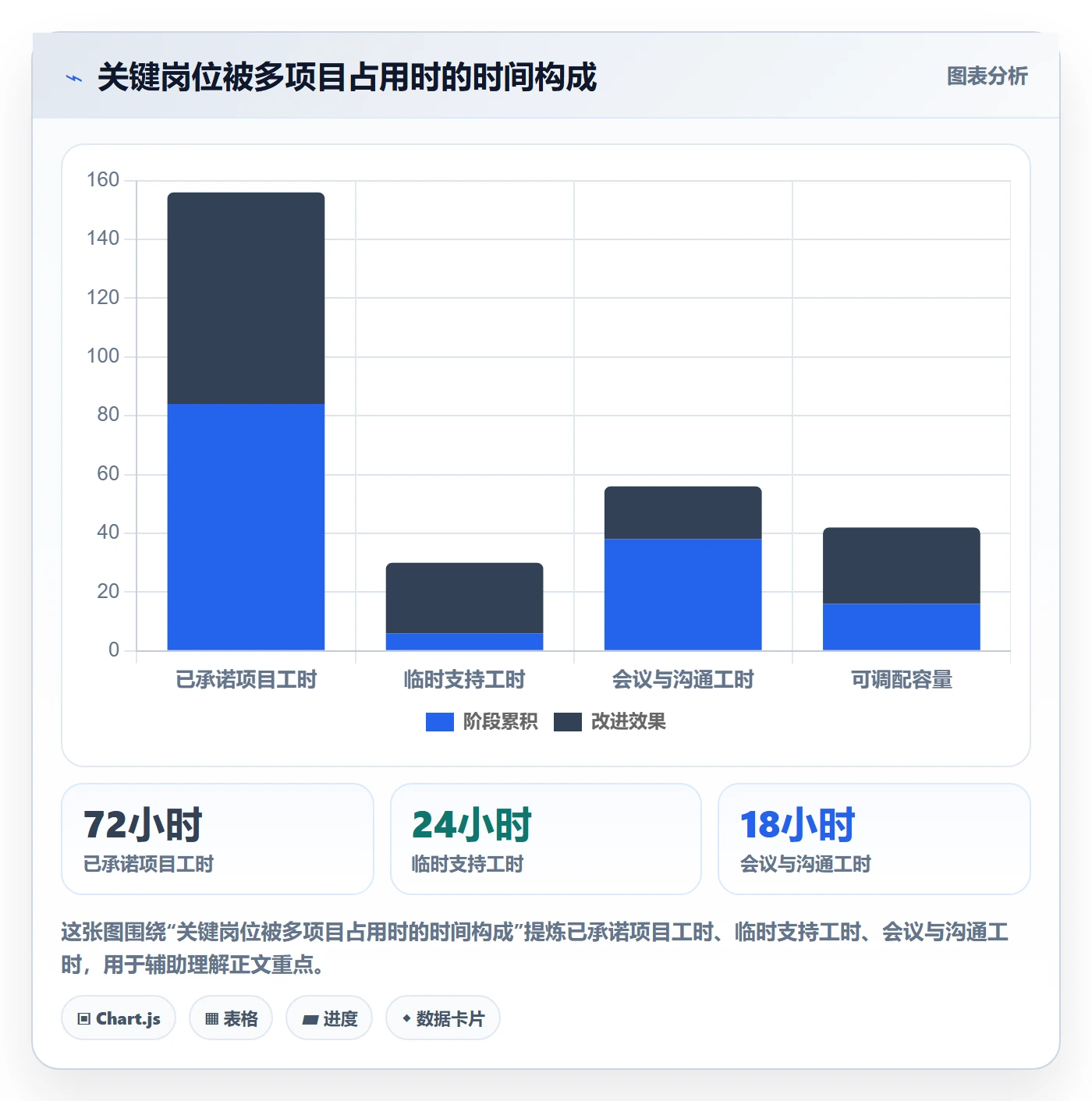Click the 18小时 value in the third card
Viewport: 1092px width, 1101px height.
797,825
